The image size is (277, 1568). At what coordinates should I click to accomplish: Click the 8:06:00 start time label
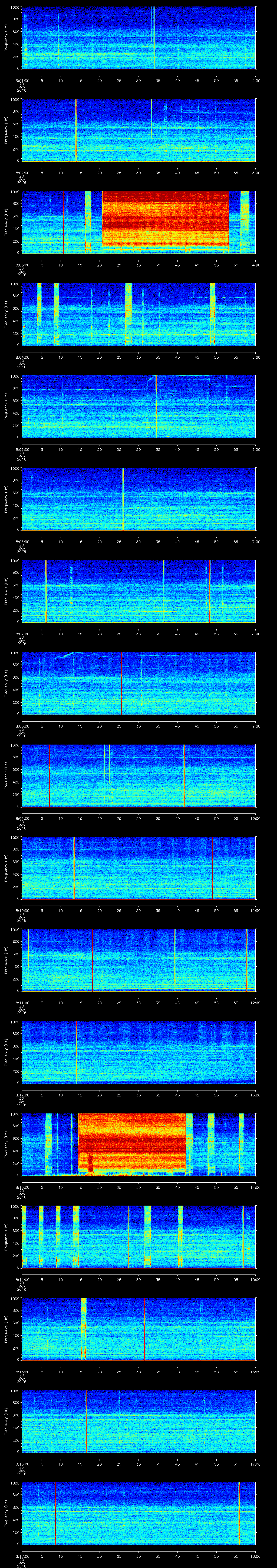(x=22, y=542)
